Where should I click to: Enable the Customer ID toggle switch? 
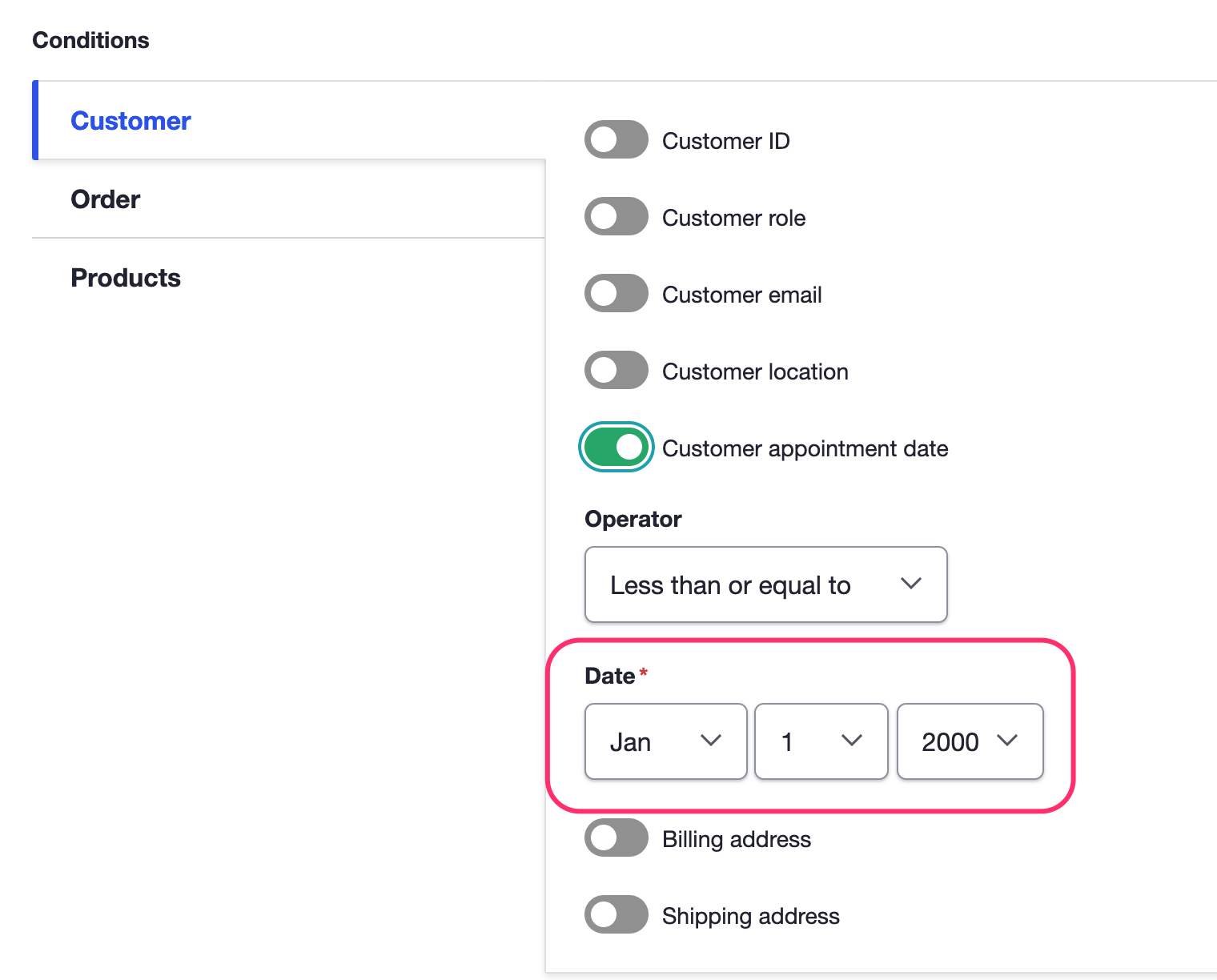click(616, 140)
